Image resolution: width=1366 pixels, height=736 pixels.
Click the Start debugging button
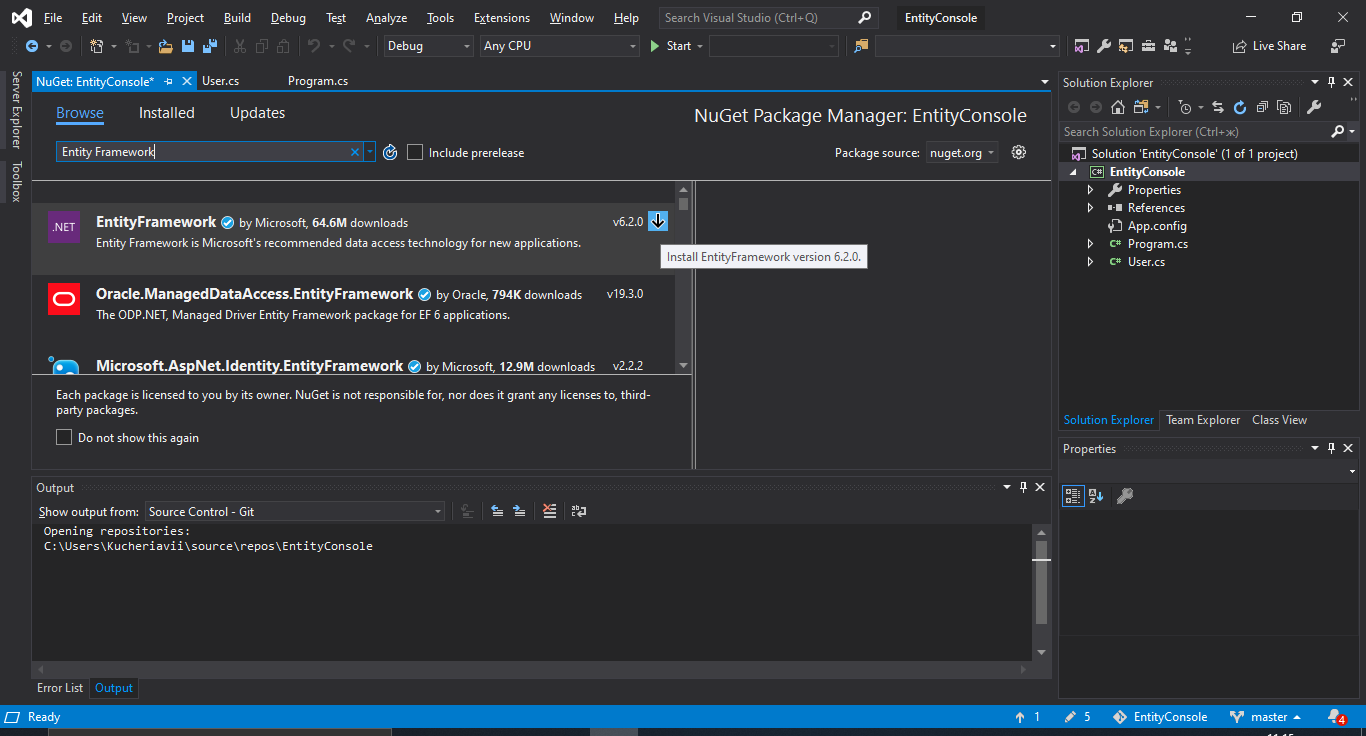pos(670,46)
